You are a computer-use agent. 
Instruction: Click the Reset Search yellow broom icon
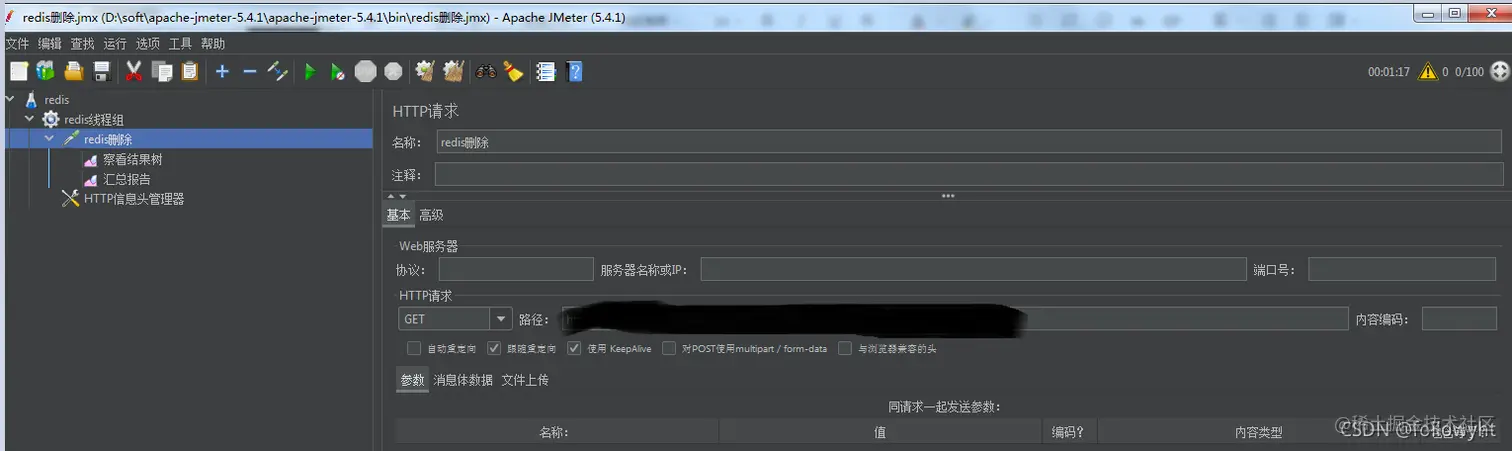[x=513, y=71]
